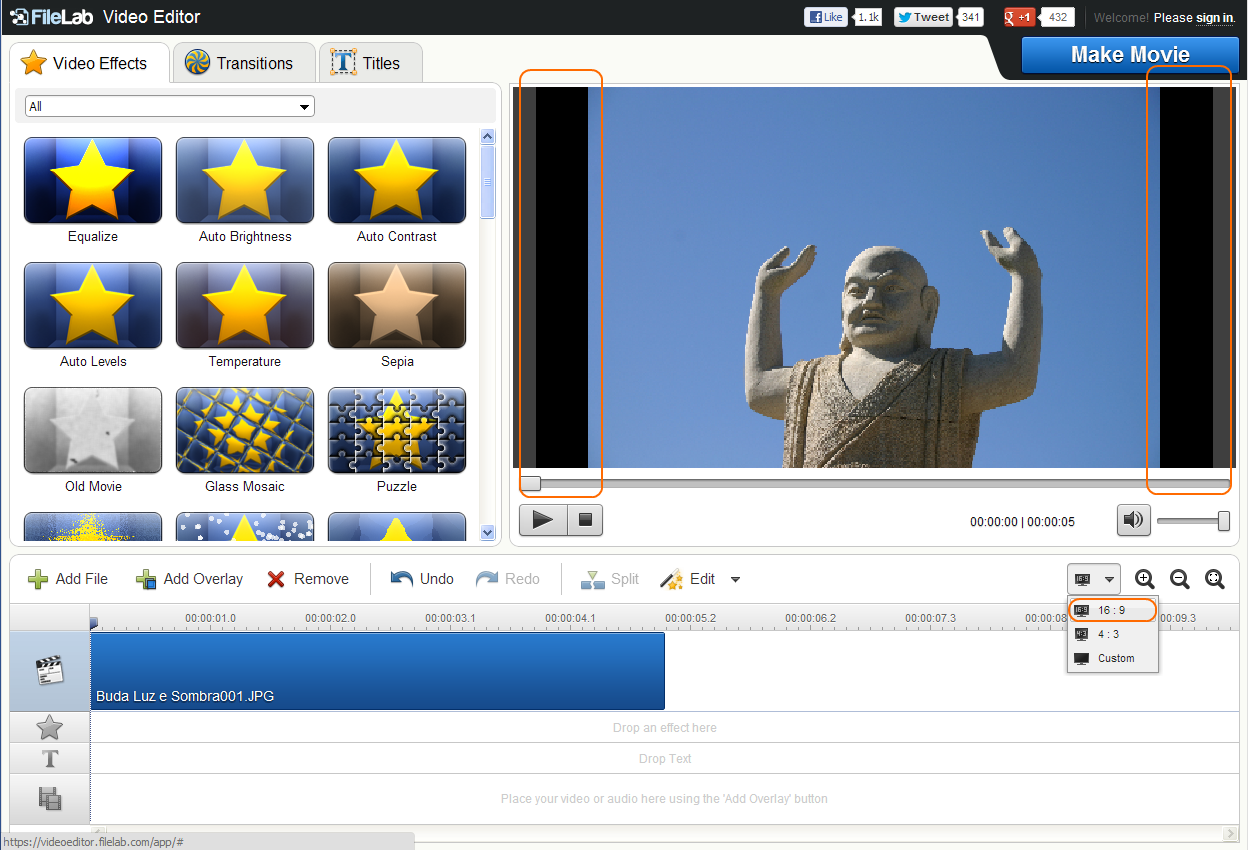Image resolution: width=1248 pixels, height=850 pixels.
Task: Click the Facebook Like button
Action: pyautogui.click(x=826, y=17)
